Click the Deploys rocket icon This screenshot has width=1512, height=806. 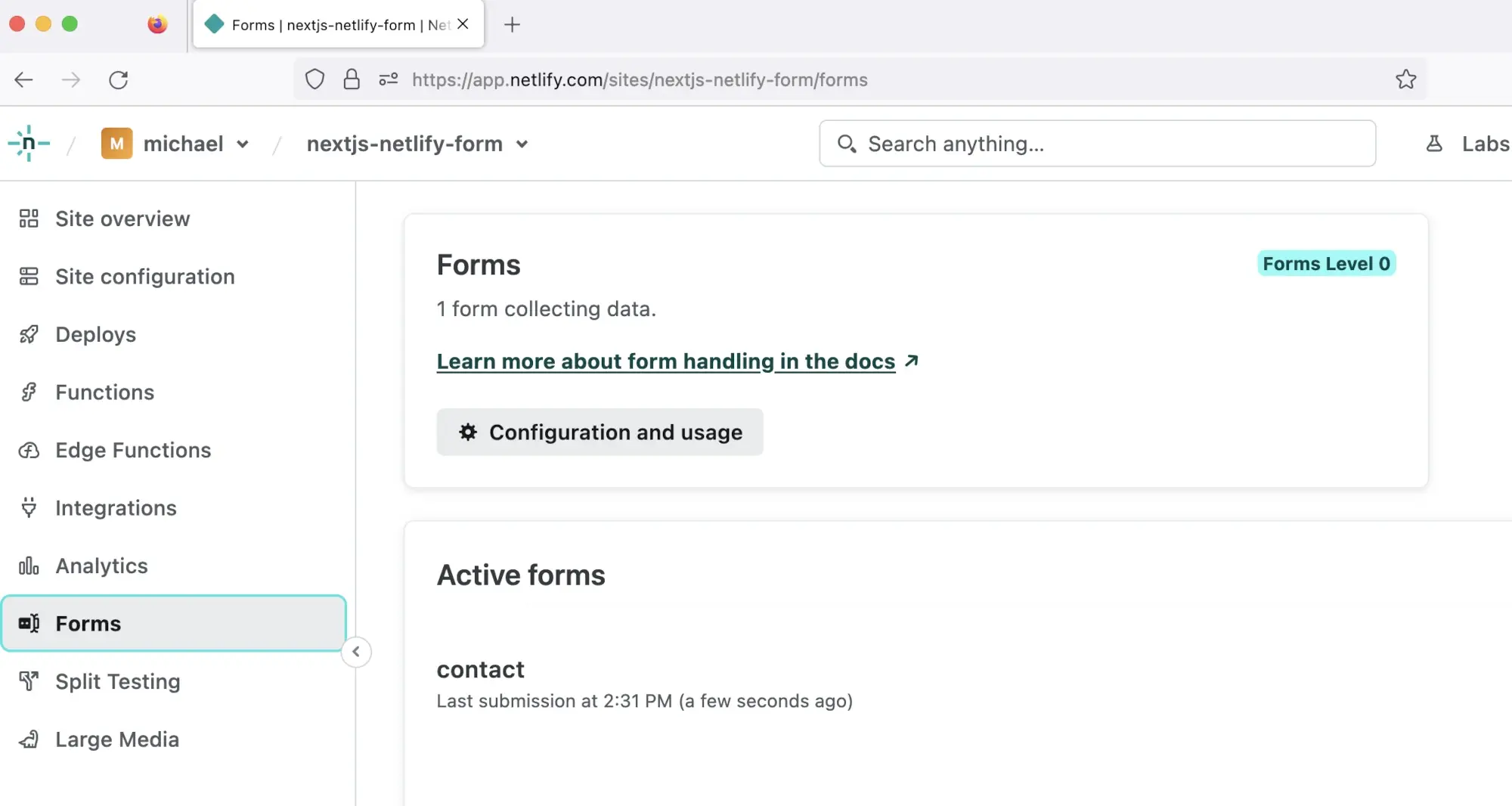click(x=29, y=334)
